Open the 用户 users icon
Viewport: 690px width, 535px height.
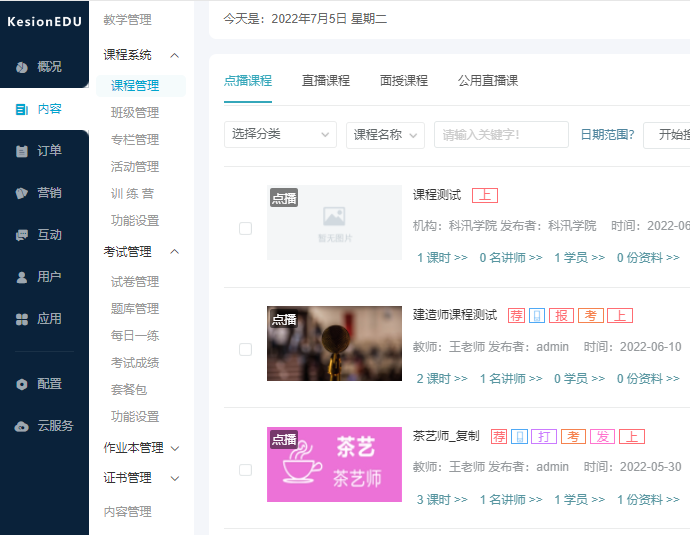[22, 277]
